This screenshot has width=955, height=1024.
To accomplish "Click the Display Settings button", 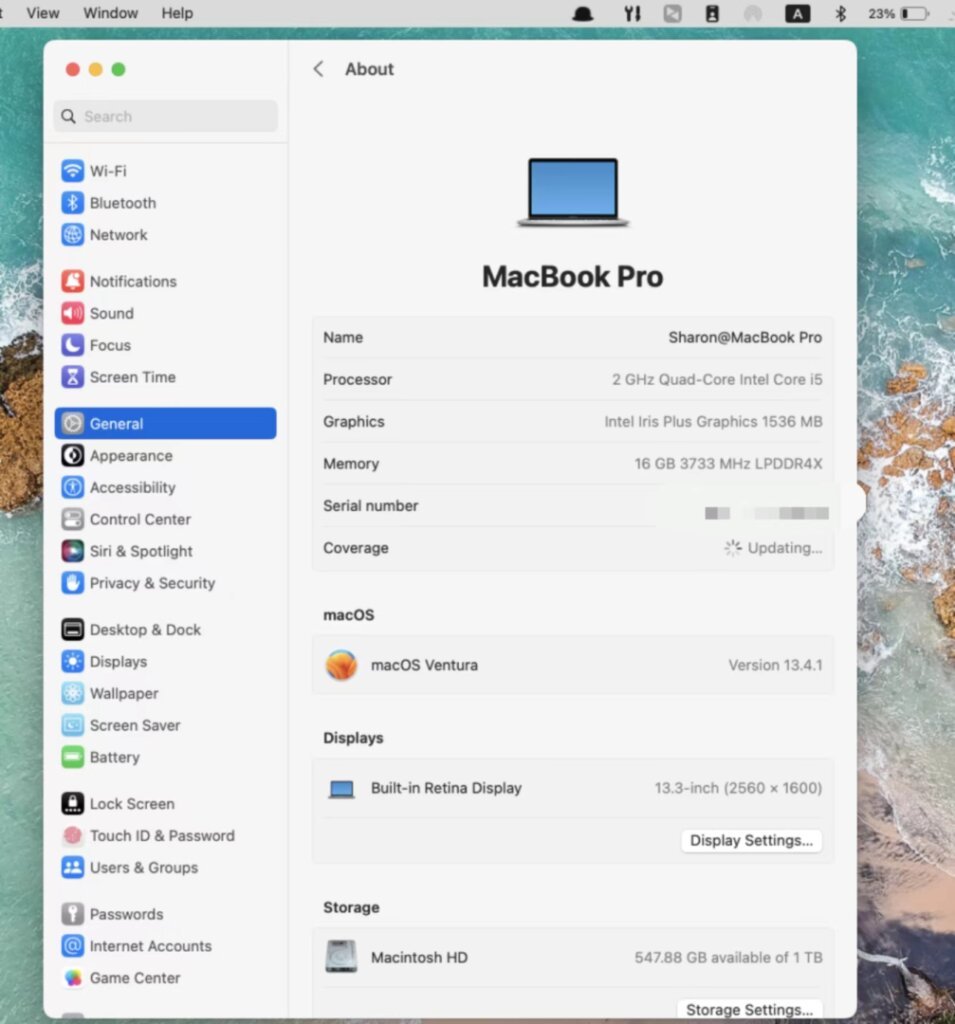I will tap(751, 840).
